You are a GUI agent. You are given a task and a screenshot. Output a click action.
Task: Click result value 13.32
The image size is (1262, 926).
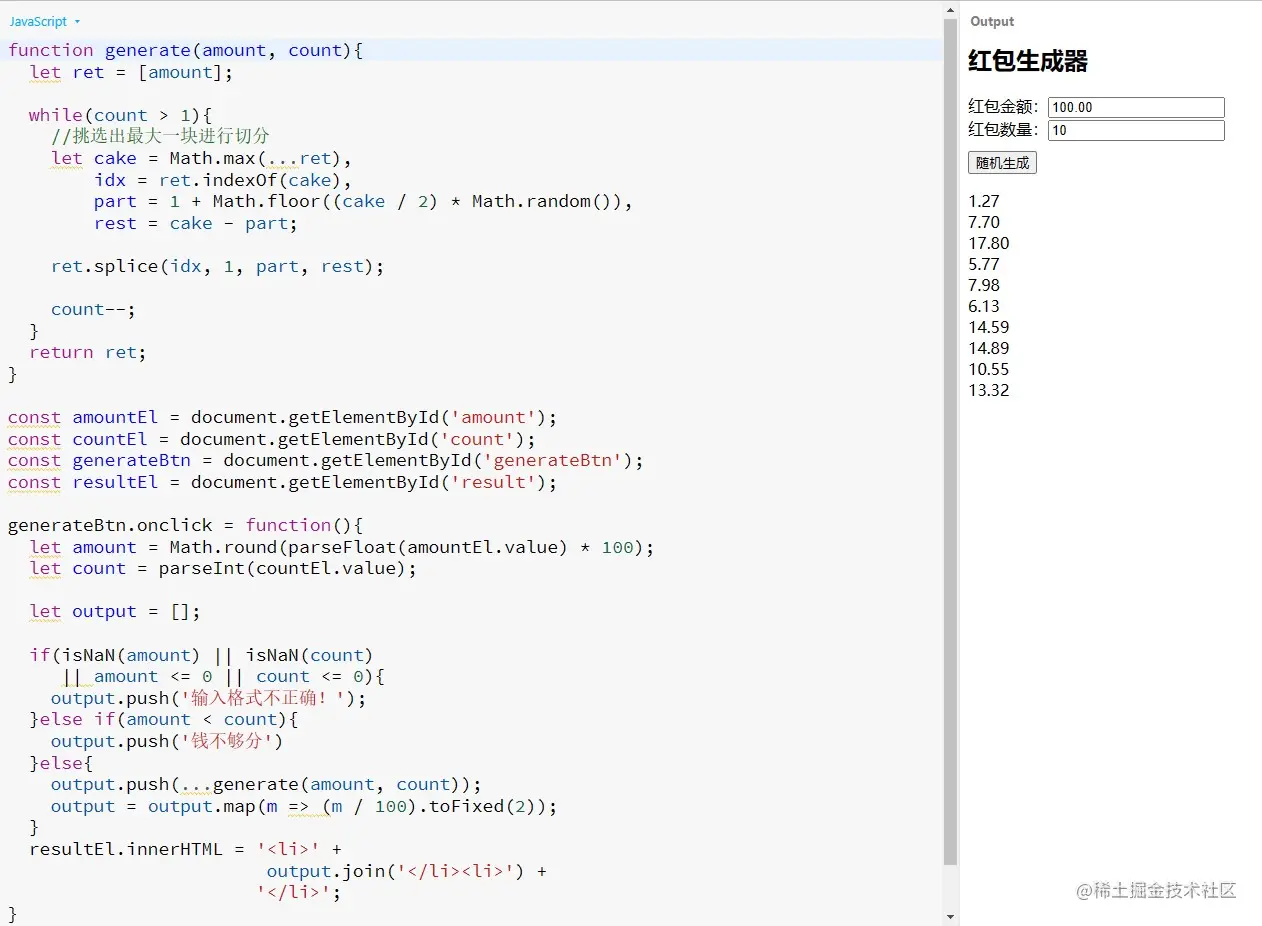pyautogui.click(x=989, y=390)
